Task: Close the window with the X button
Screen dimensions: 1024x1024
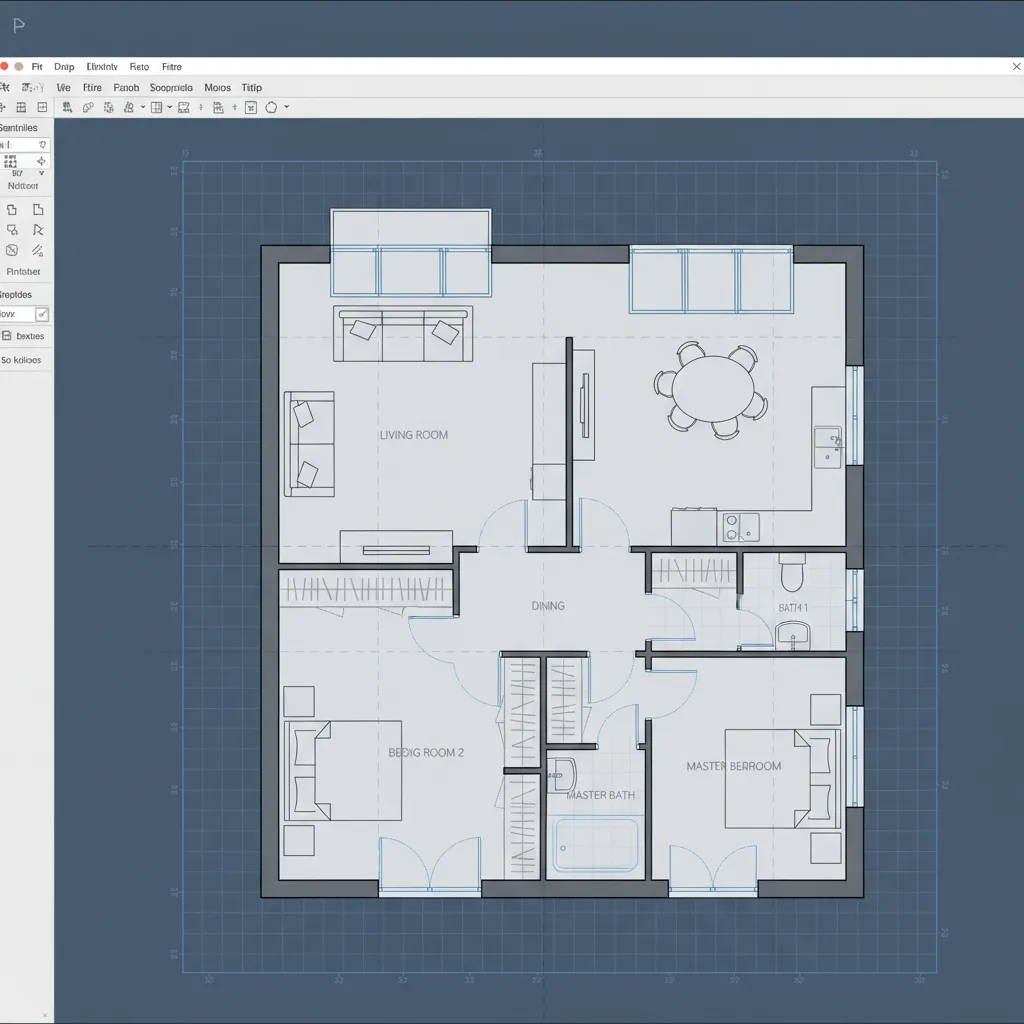Action: (x=1016, y=67)
